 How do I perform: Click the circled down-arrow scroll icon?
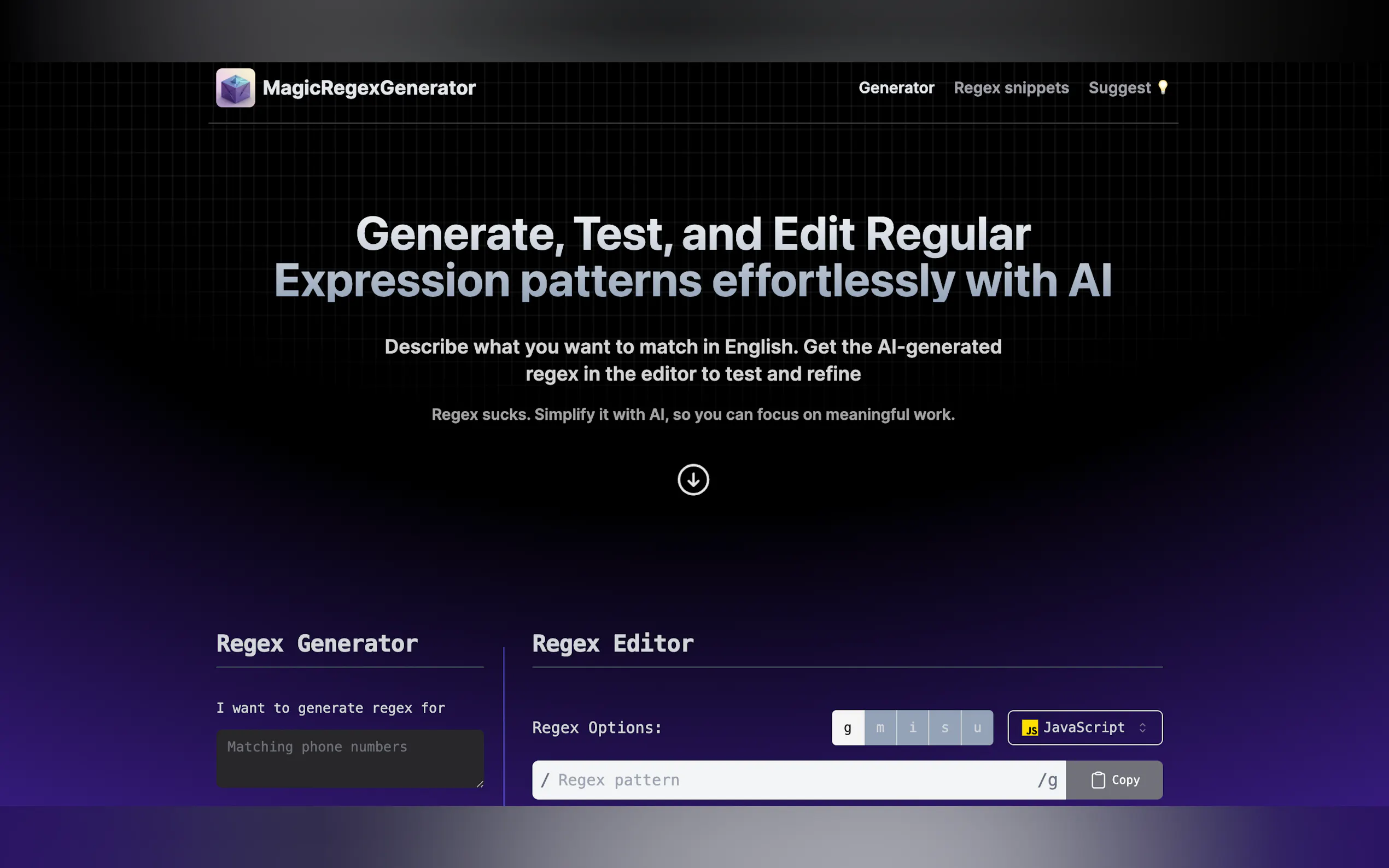693,480
